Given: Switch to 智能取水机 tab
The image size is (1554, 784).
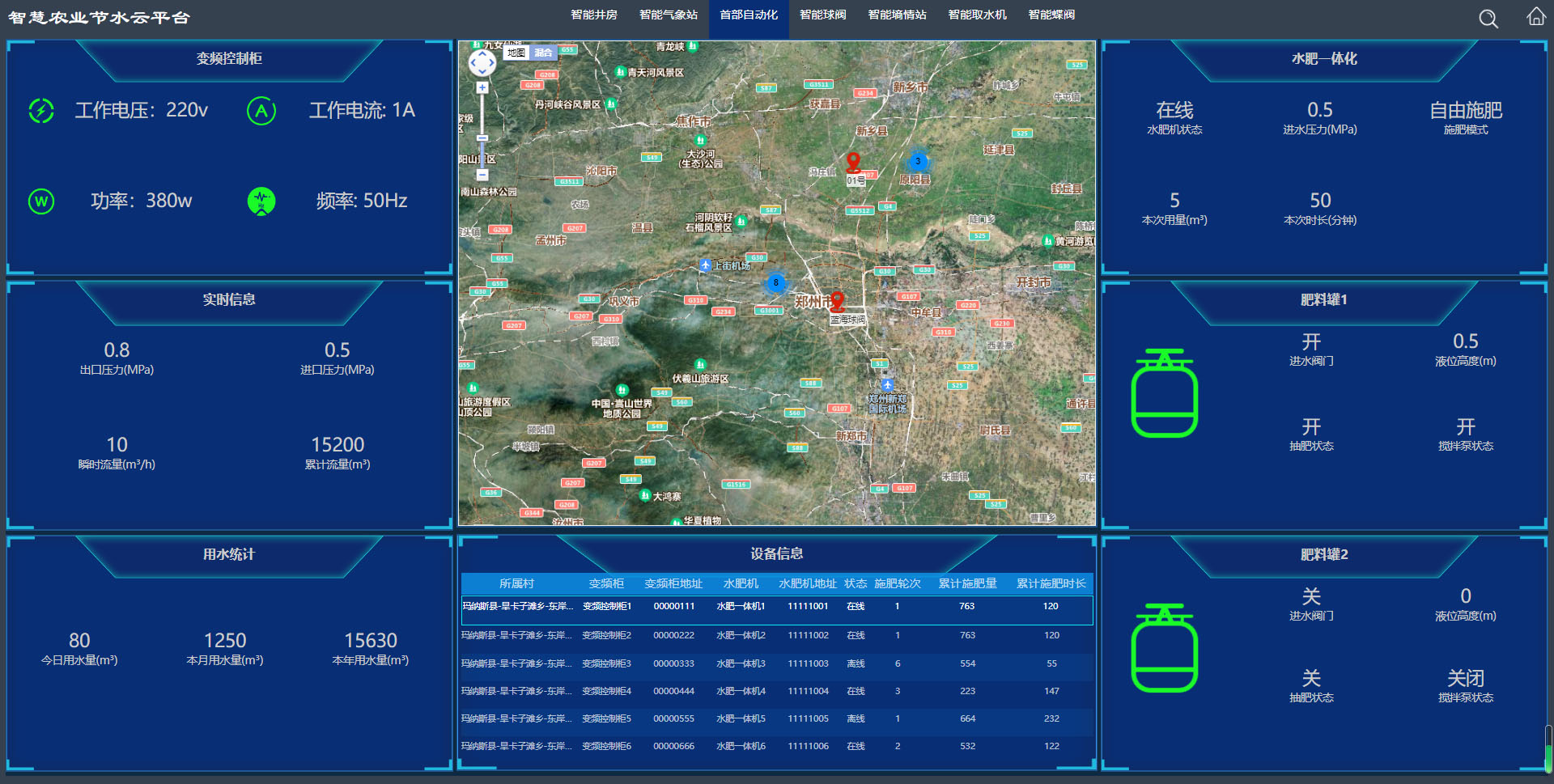Looking at the screenshot, I should point(977,15).
